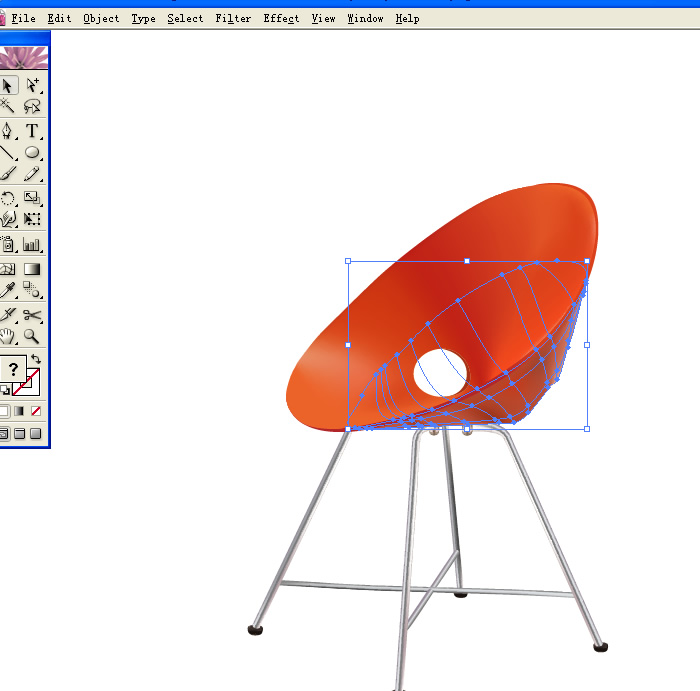Open the Filter menu

[233, 18]
